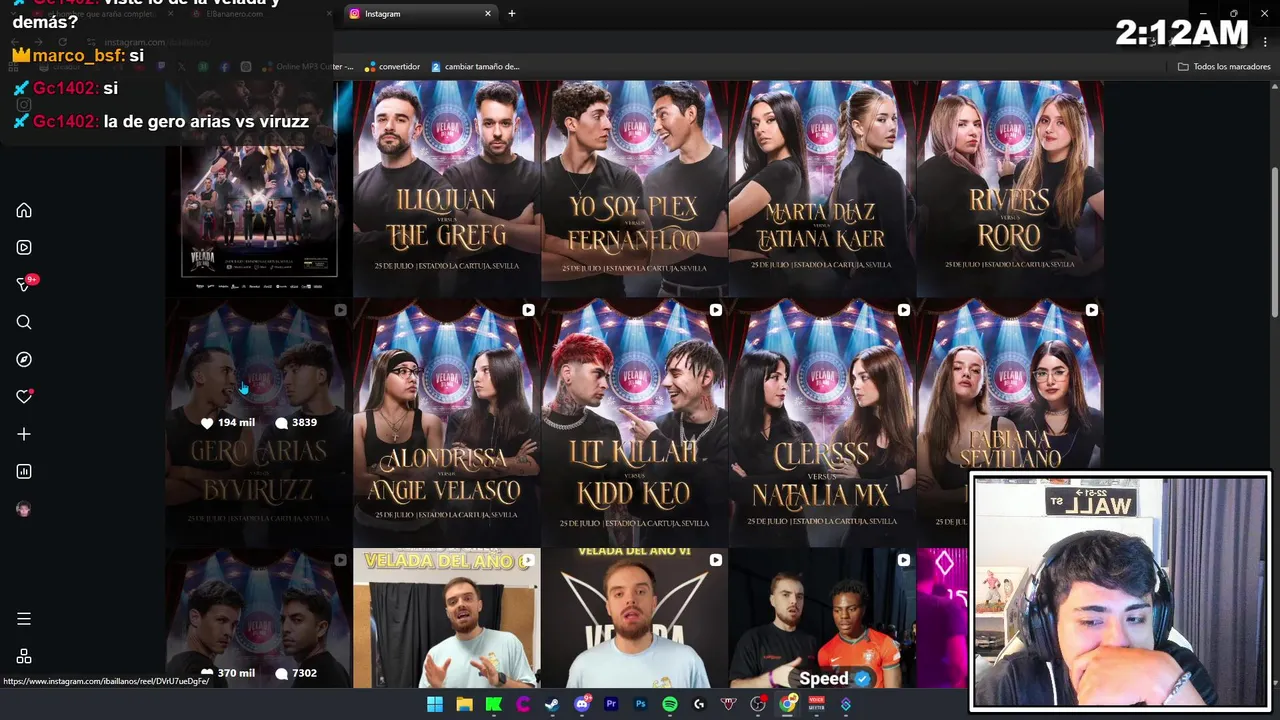This screenshot has height=720, width=1280.
Task: Open Reels from the Instagram sidebar
Action: click(x=24, y=247)
